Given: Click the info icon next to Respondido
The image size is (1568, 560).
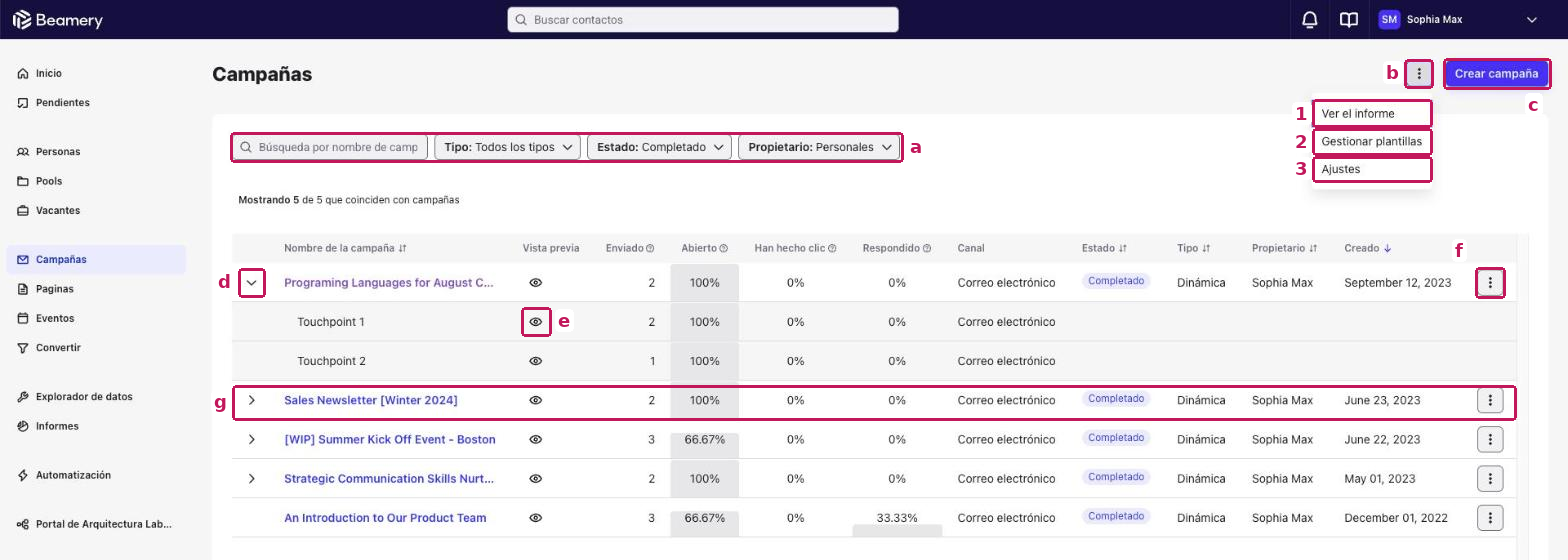Looking at the screenshot, I should (927, 248).
